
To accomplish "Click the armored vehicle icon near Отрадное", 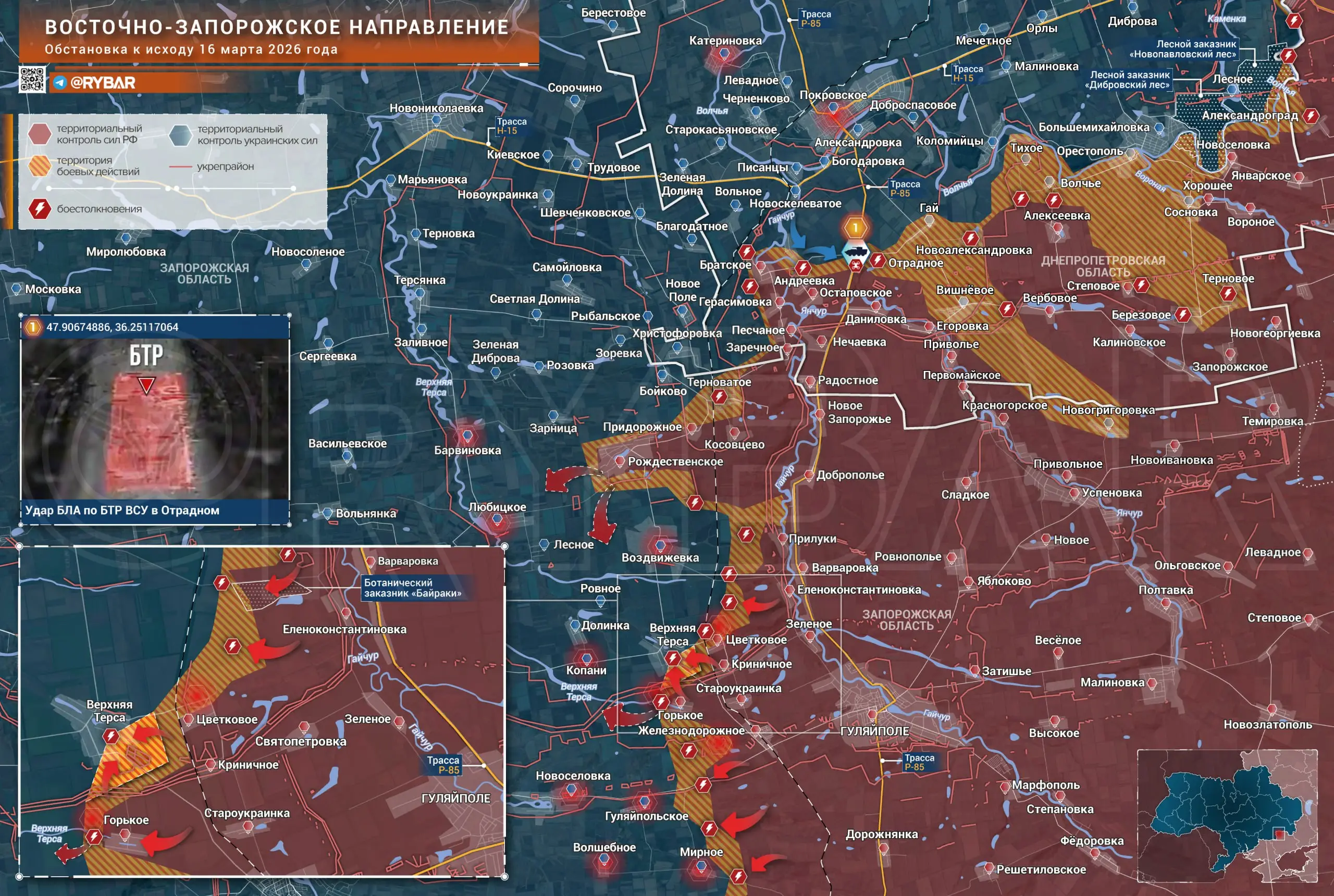I will [x=855, y=252].
